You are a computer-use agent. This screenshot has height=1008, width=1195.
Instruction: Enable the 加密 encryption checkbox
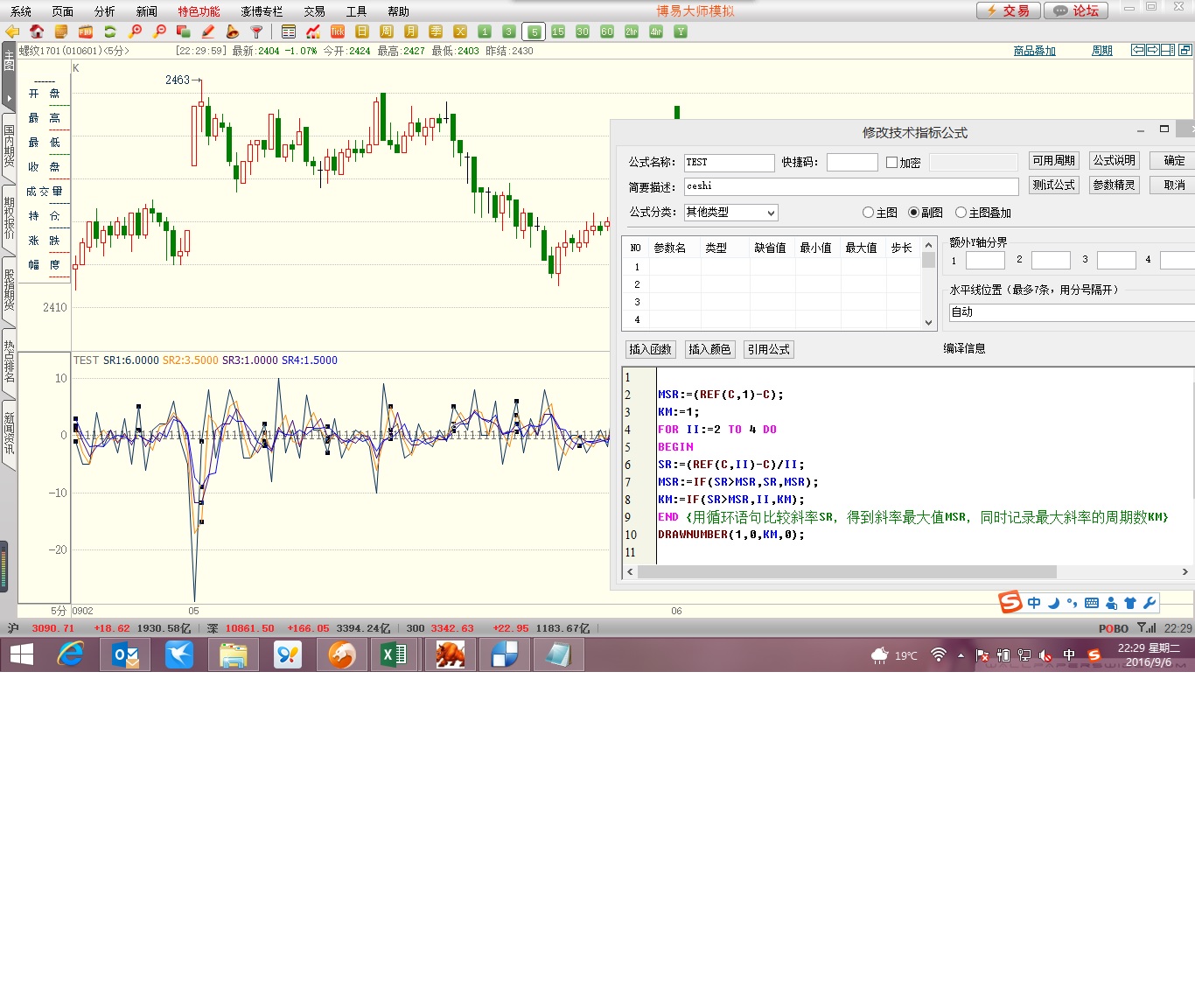tap(891, 163)
